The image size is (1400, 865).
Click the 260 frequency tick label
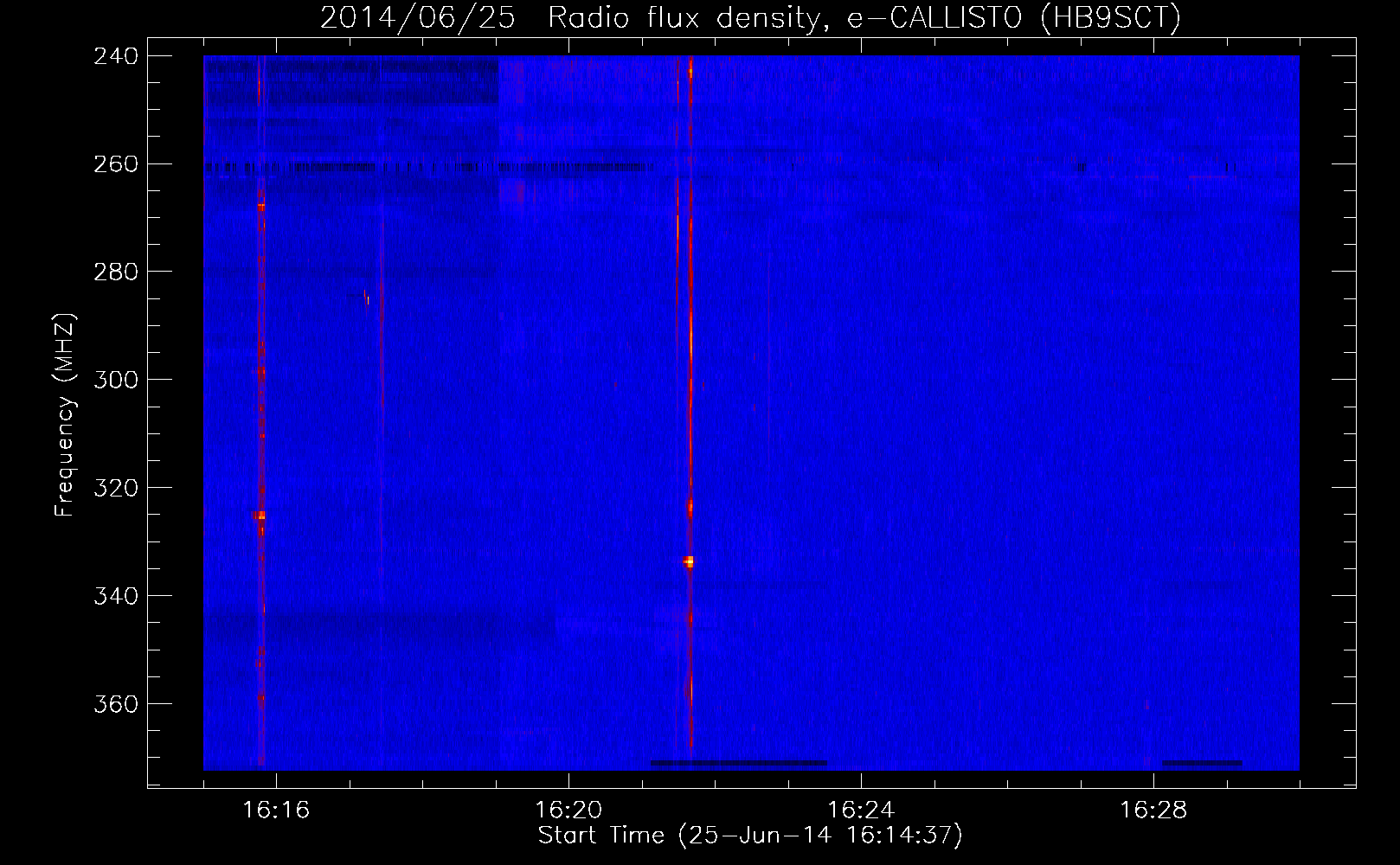pyautogui.click(x=115, y=163)
